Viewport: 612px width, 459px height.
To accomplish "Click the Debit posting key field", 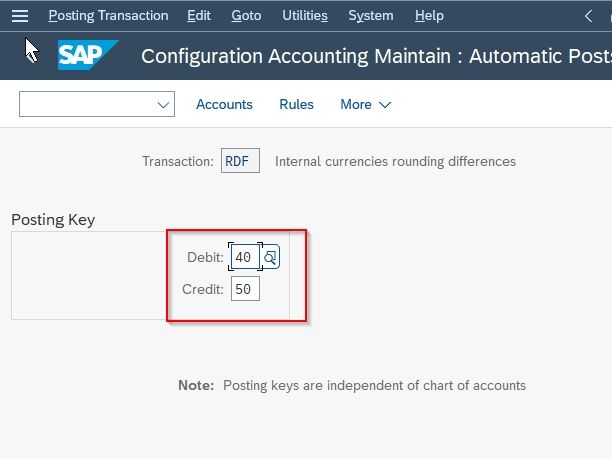I will tap(246, 257).
